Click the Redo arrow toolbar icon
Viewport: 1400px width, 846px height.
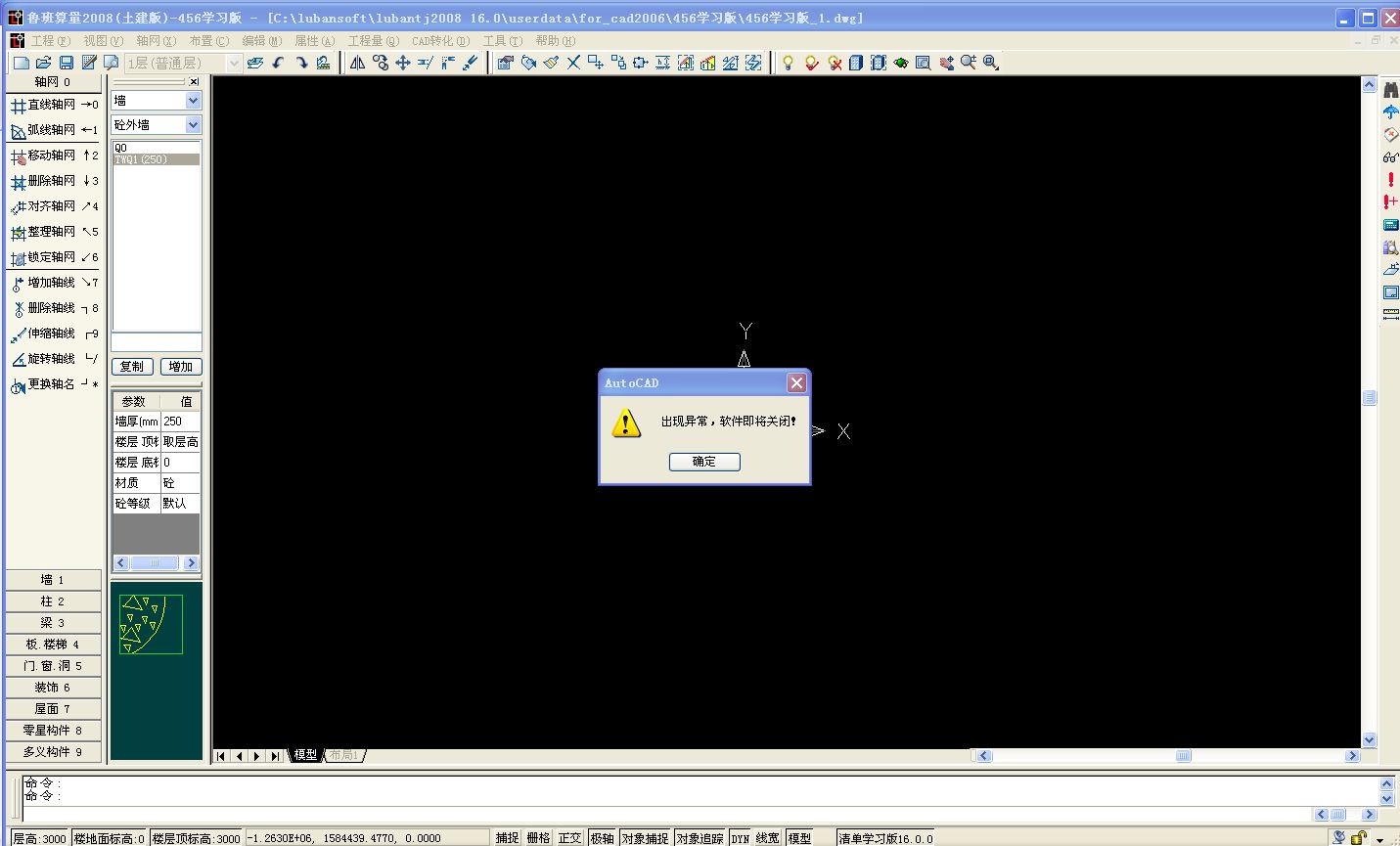click(x=300, y=63)
